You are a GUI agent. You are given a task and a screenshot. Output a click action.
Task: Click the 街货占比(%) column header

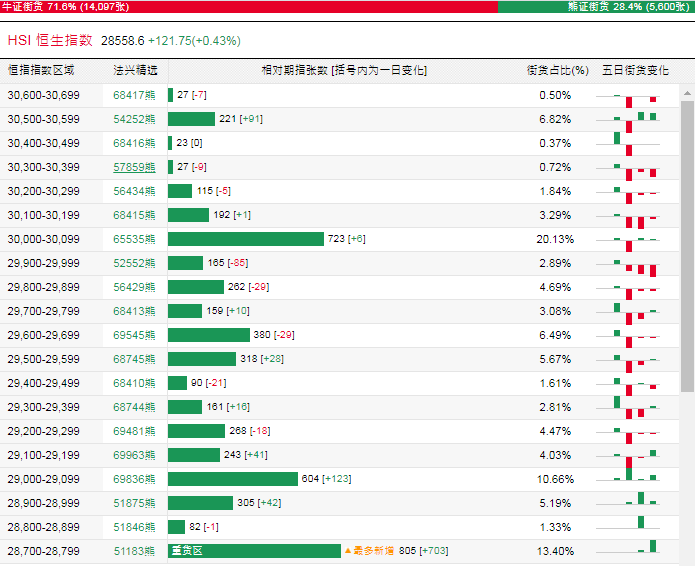[x=558, y=70]
